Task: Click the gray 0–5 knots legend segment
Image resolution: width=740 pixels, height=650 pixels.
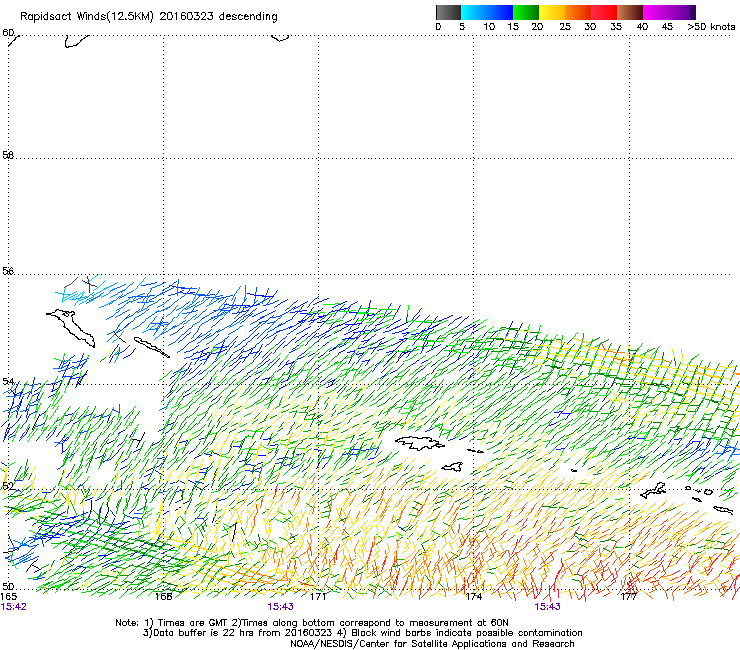Action: pos(448,12)
